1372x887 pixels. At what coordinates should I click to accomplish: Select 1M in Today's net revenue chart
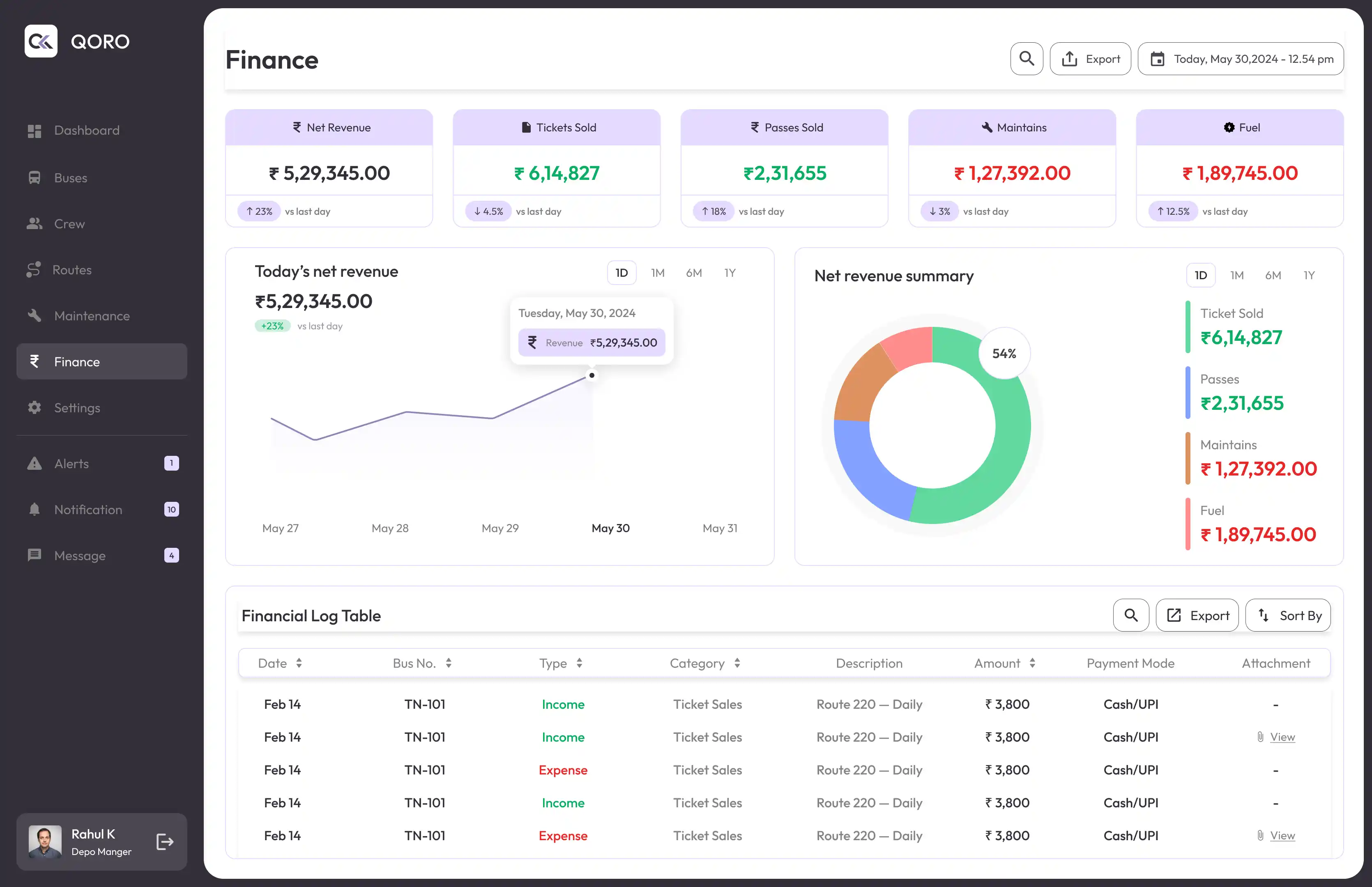[658, 273]
